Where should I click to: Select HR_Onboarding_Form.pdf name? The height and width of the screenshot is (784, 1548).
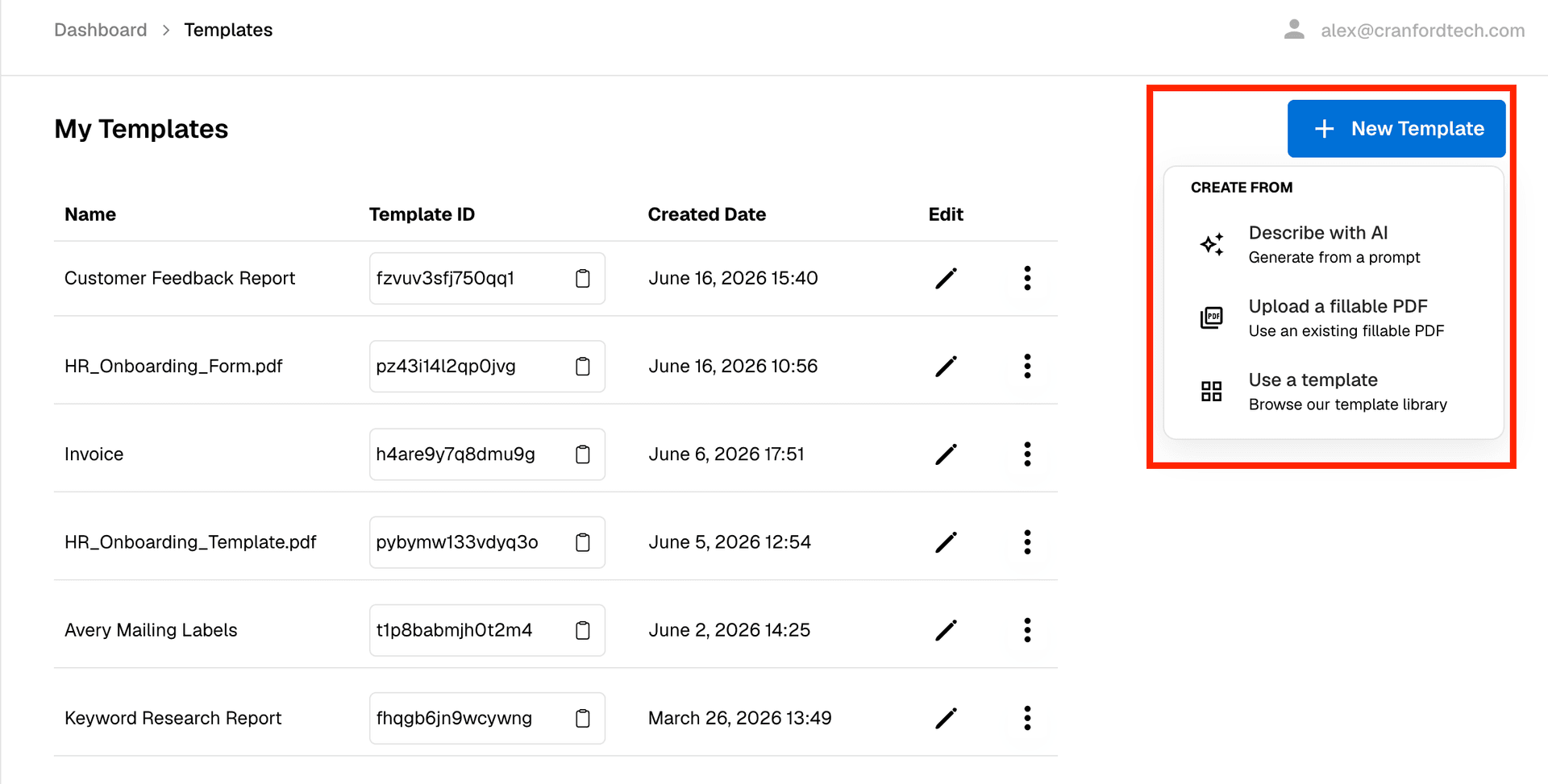tap(173, 366)
